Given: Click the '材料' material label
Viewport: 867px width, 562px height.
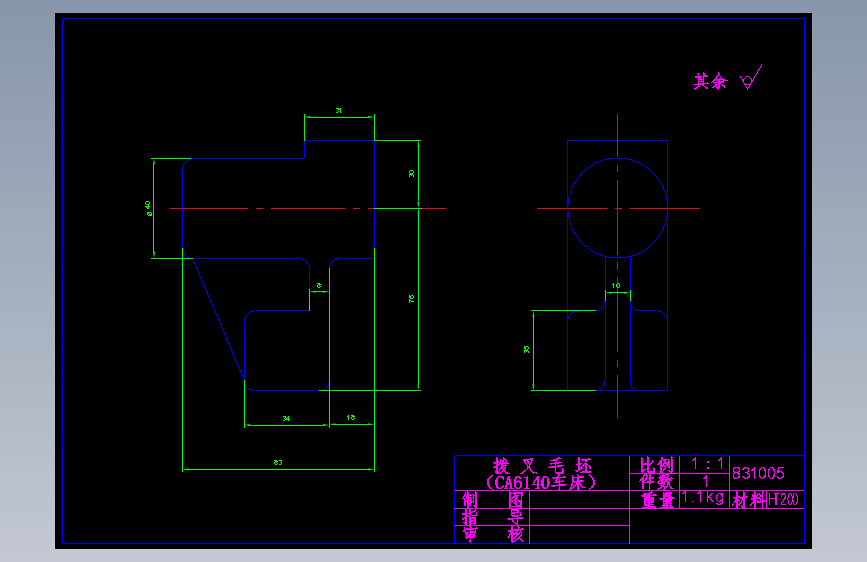Looking at the screenshot, I should point(749,501).
